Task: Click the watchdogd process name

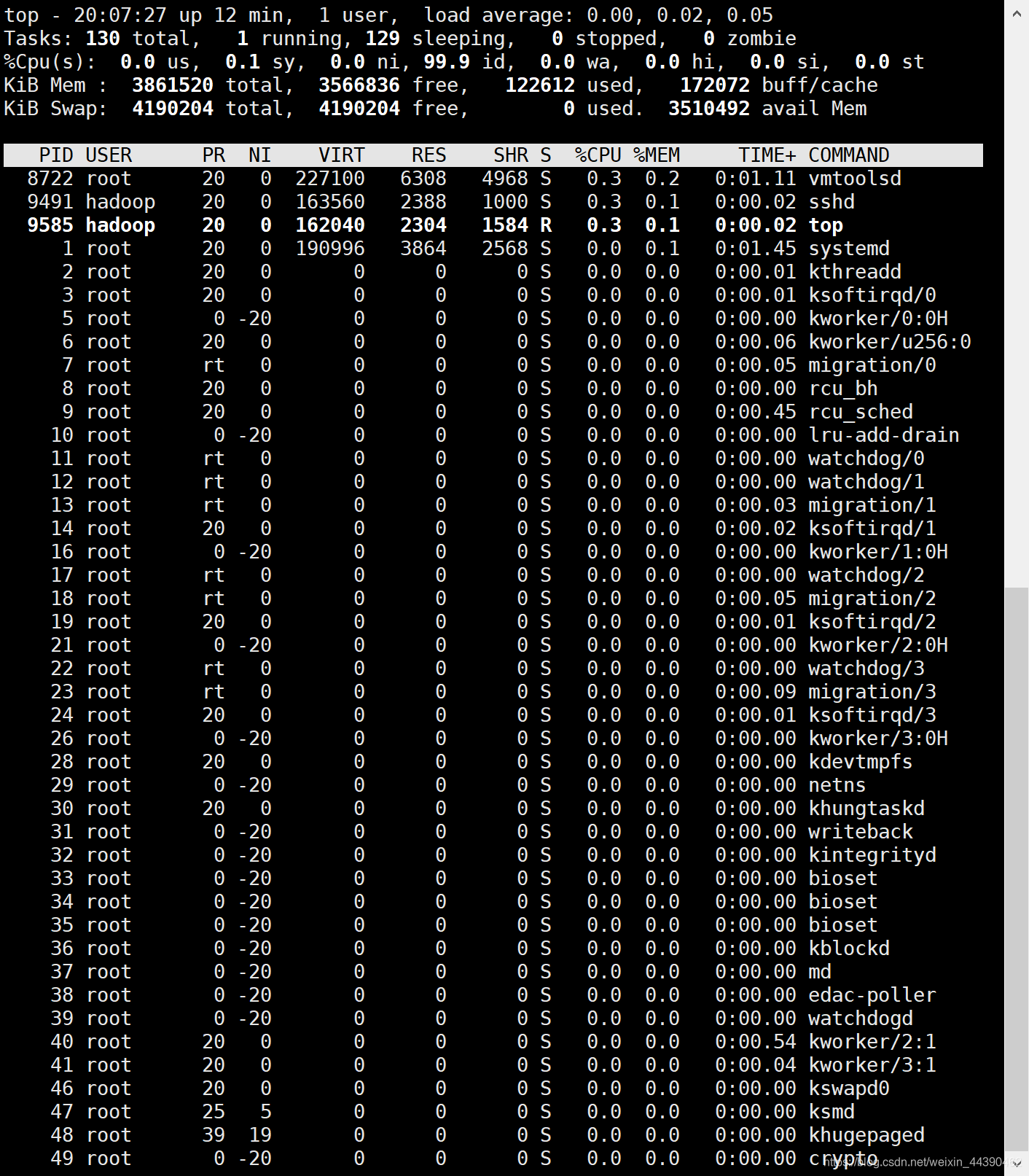Action: coord(861,1019)
